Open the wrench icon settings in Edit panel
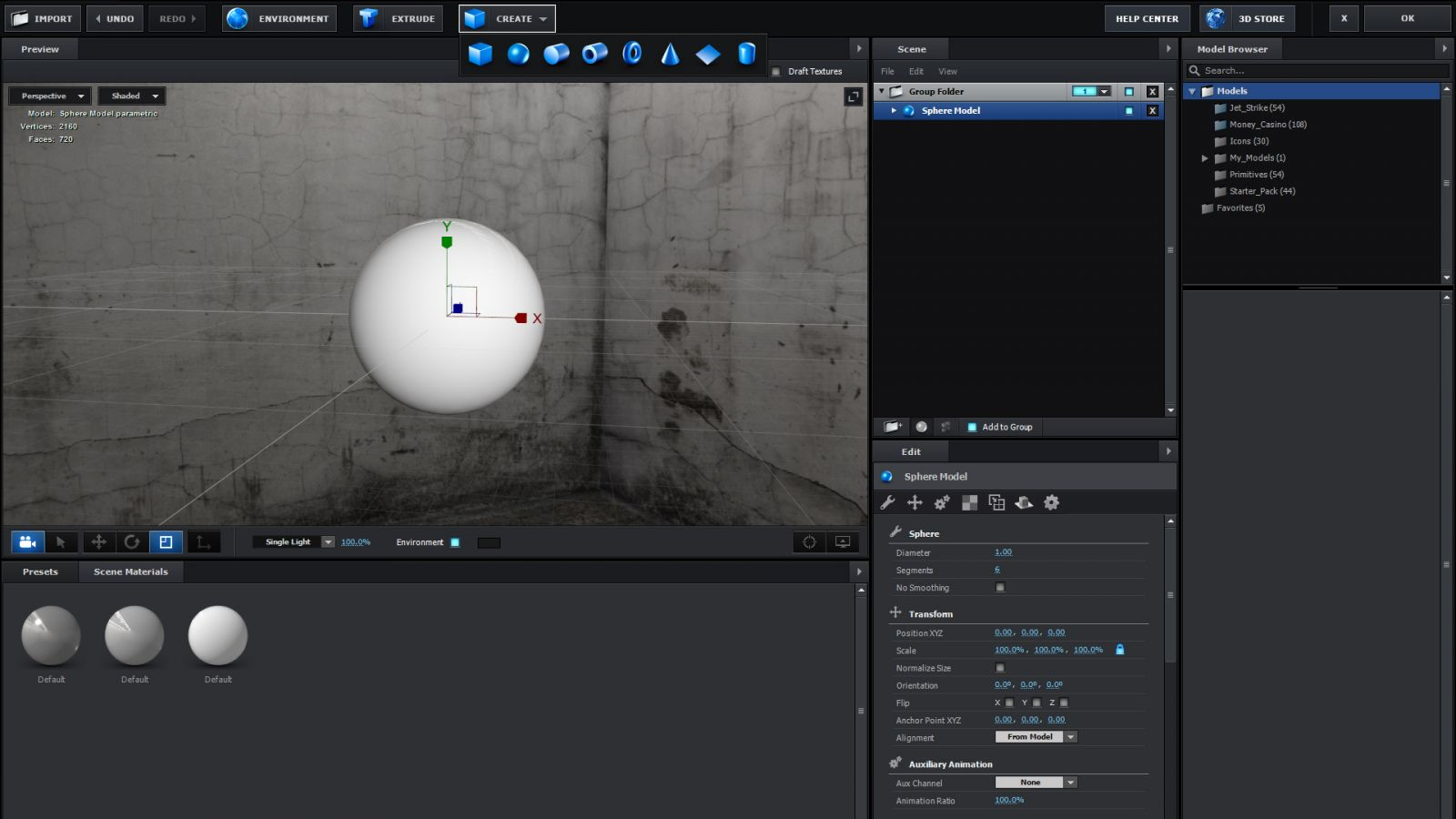 pyautogui.click(x=888, y=502)
